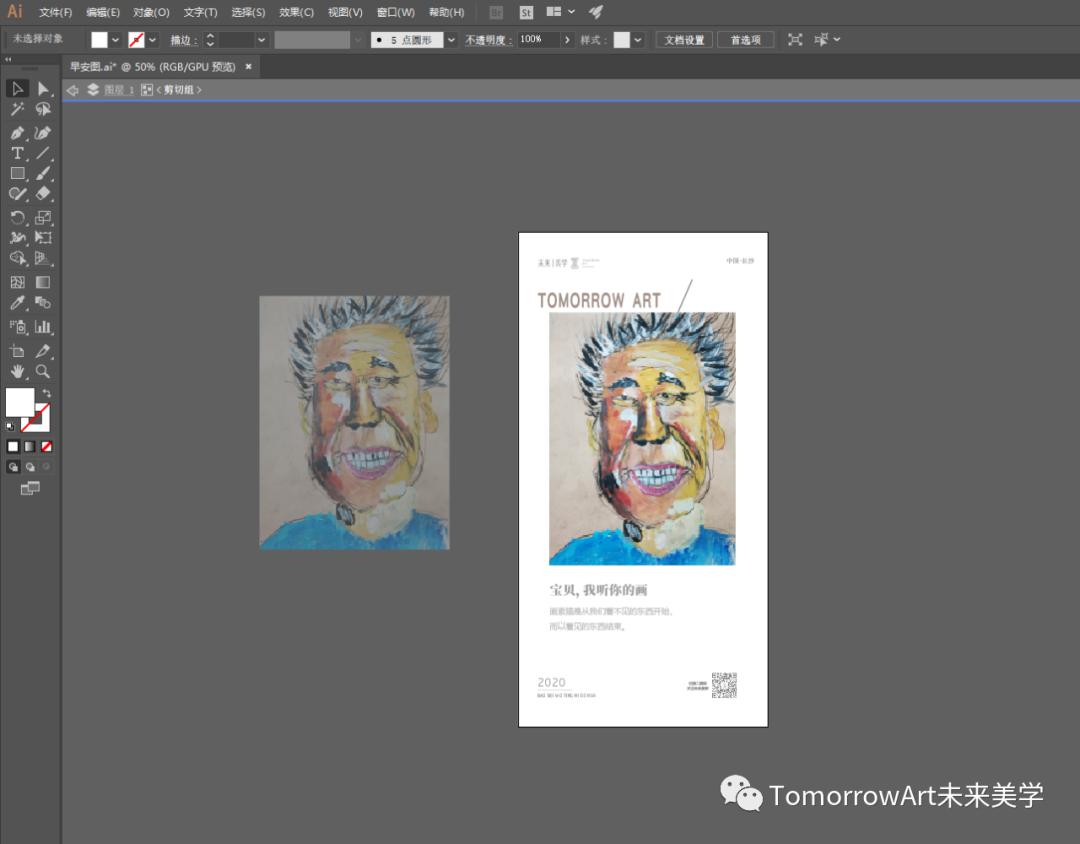The height and width of the screenshot is (844, 1080).
Task: Select the Magic Wand tool
Action: 17,109
